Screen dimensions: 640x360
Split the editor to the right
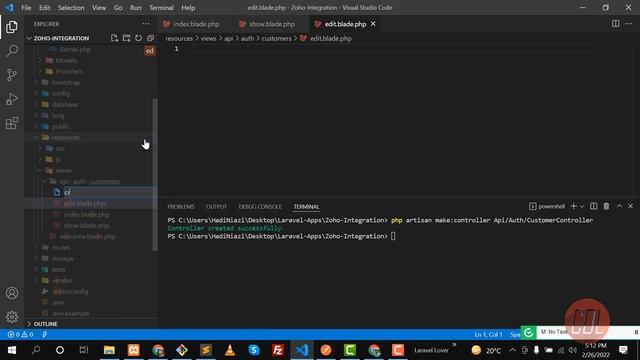point(616,24)
